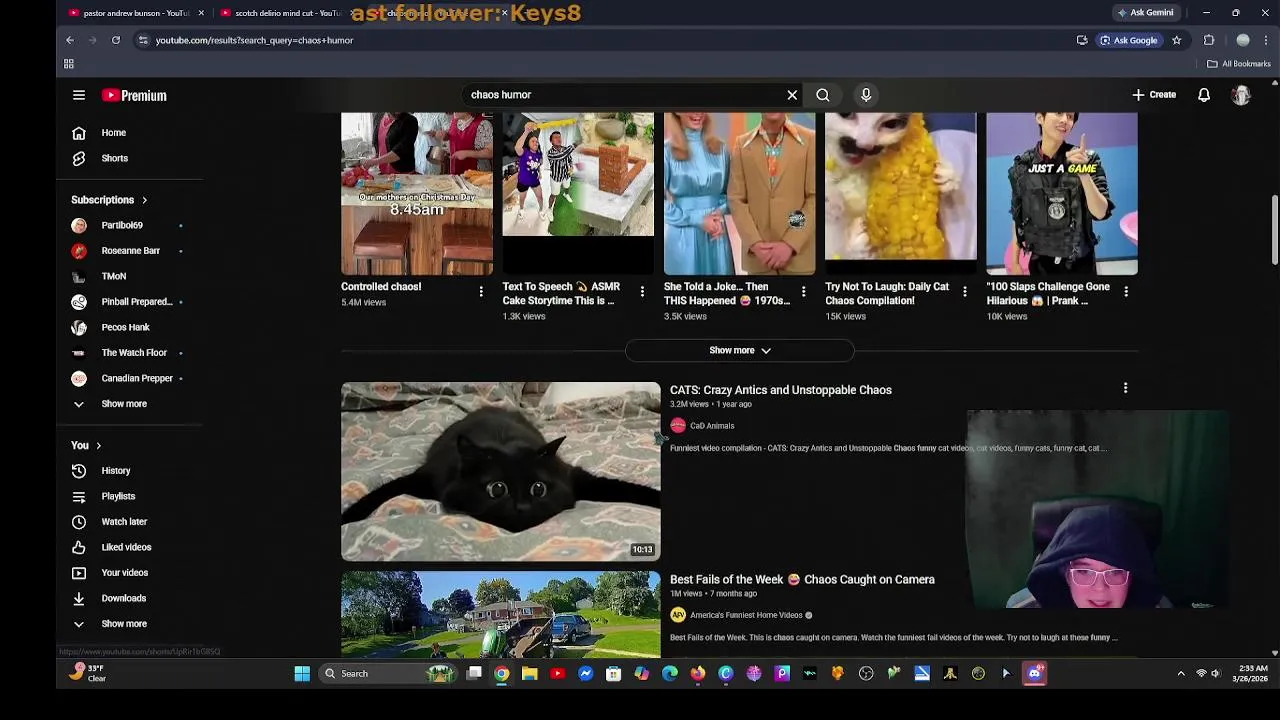Open CATS: Crazy Antics and Unstoppable Chaos title
The height and width of the screenshot is (720, 1280).
tap(780, 390)
